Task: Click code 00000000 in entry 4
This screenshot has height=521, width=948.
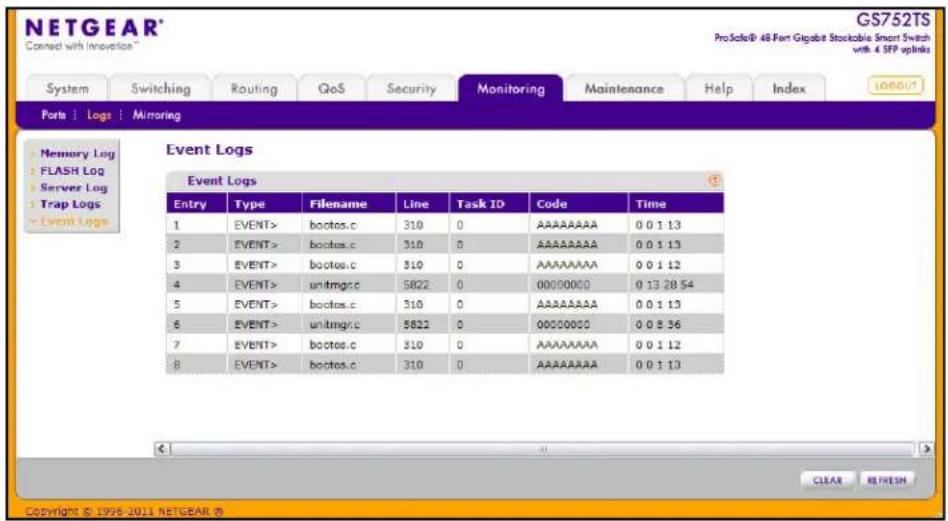Action: point(563,284)
